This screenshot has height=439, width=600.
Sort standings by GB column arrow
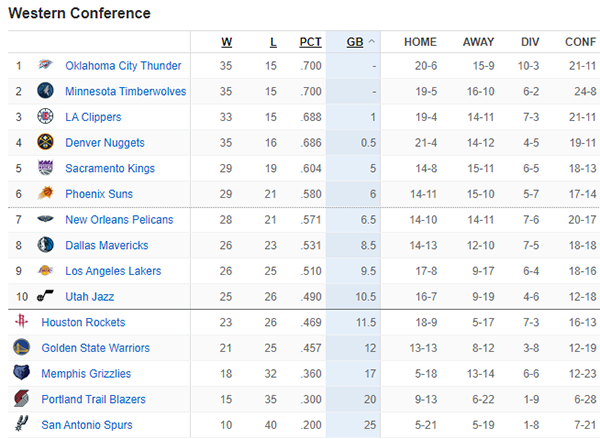coord(372,42)
